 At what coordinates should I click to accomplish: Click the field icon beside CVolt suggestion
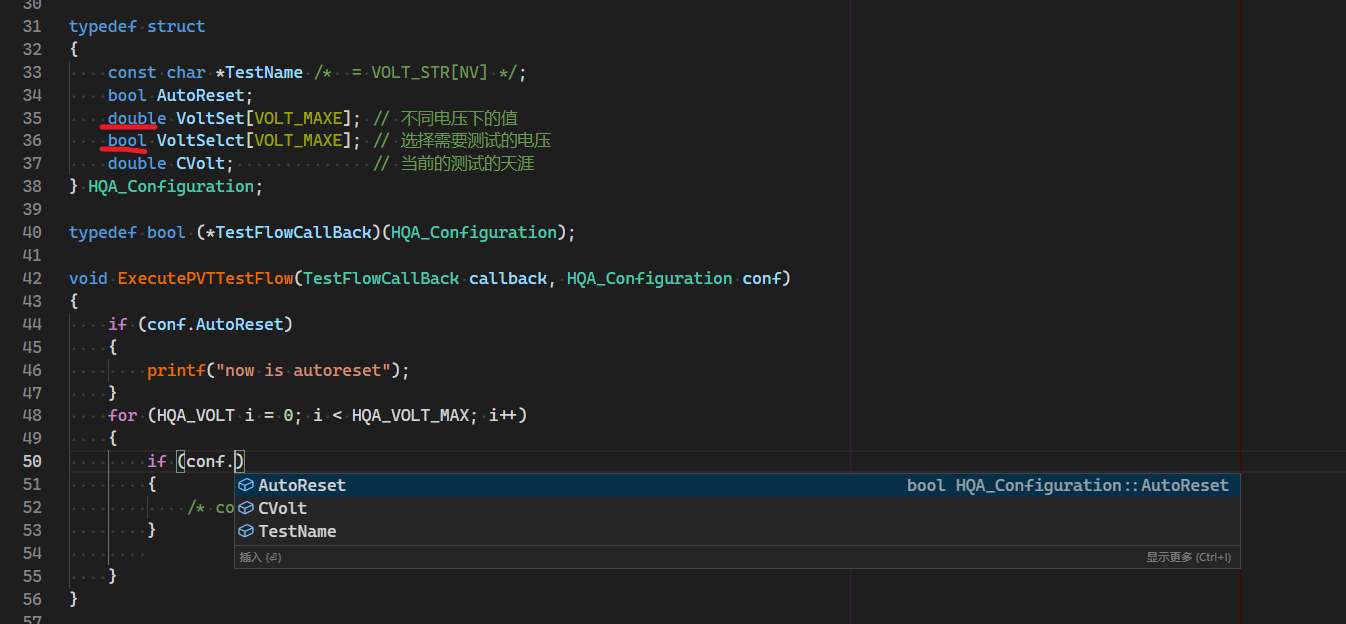246,508
